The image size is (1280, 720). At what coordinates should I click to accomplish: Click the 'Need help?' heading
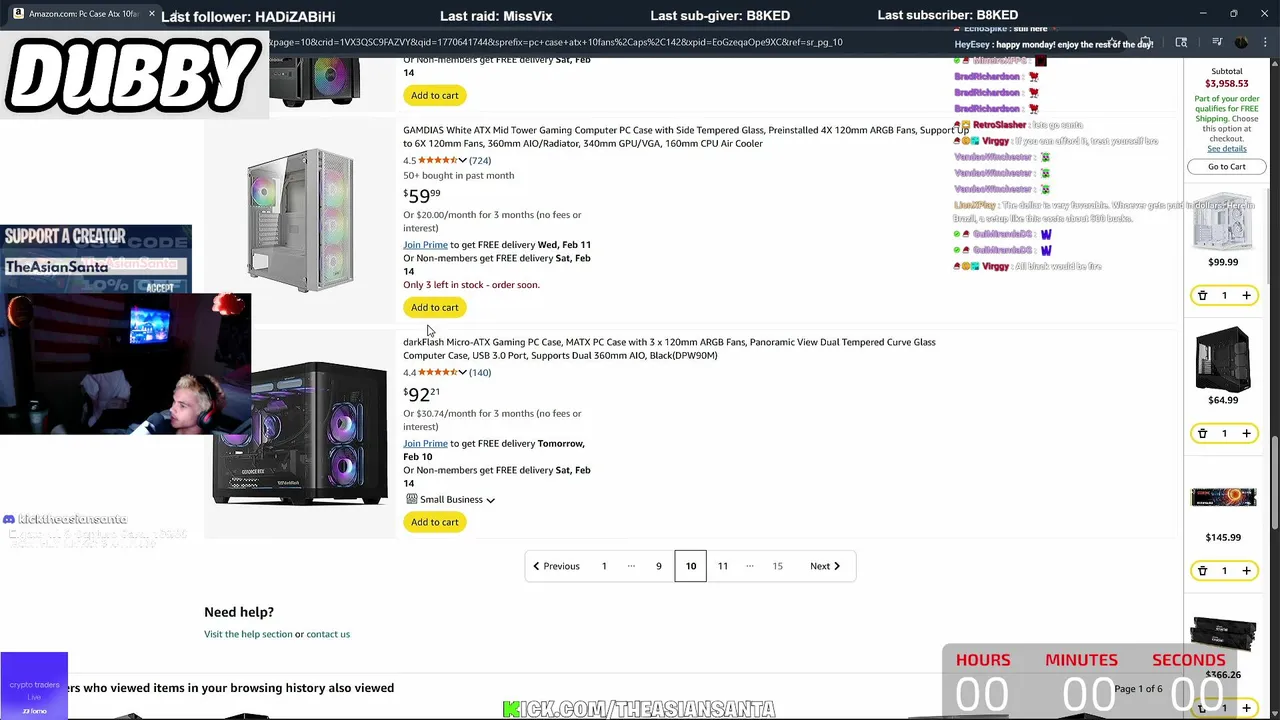(239, 612)
